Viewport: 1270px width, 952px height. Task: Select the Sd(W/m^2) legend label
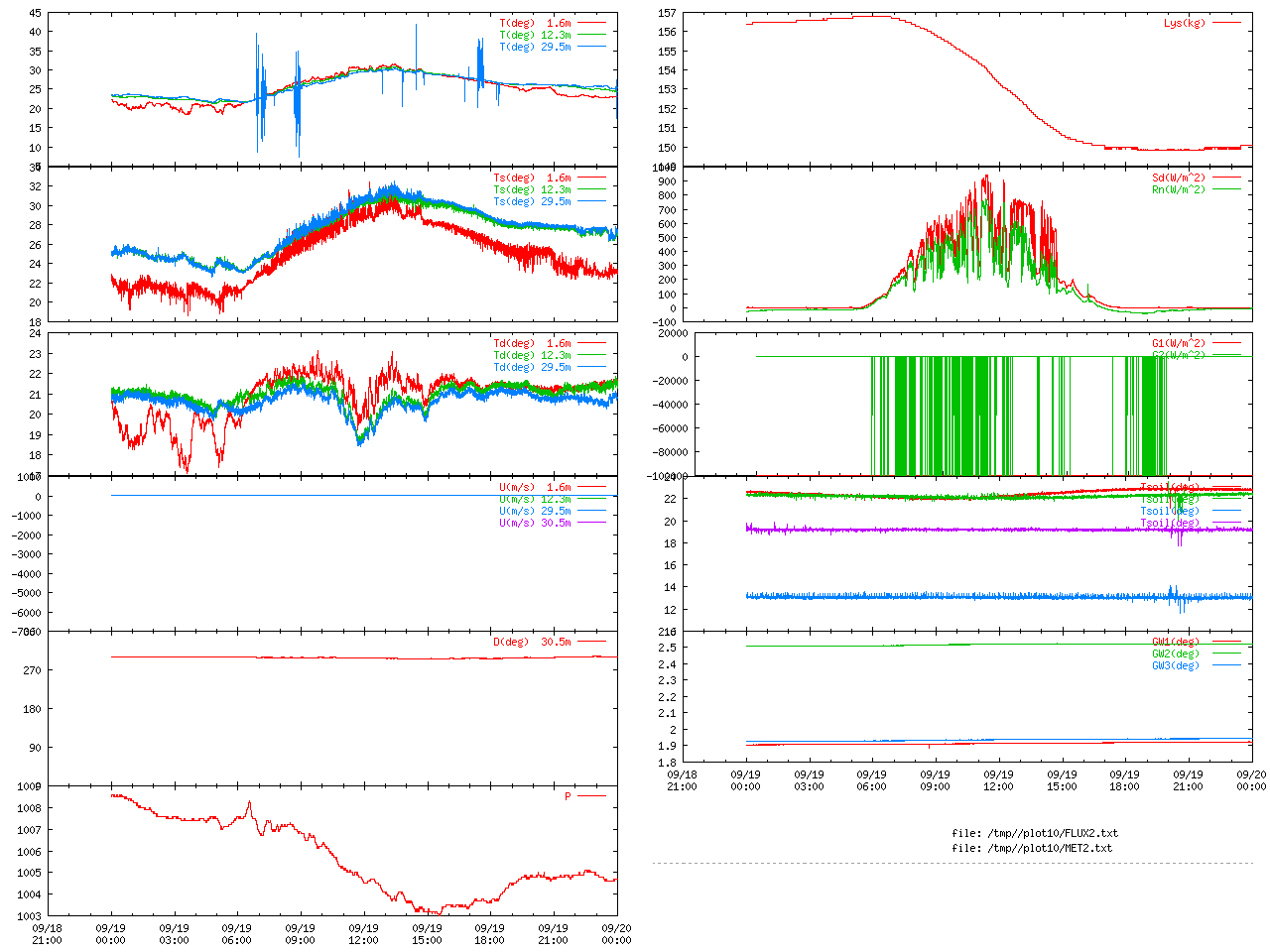click(x=1179, y=178)
